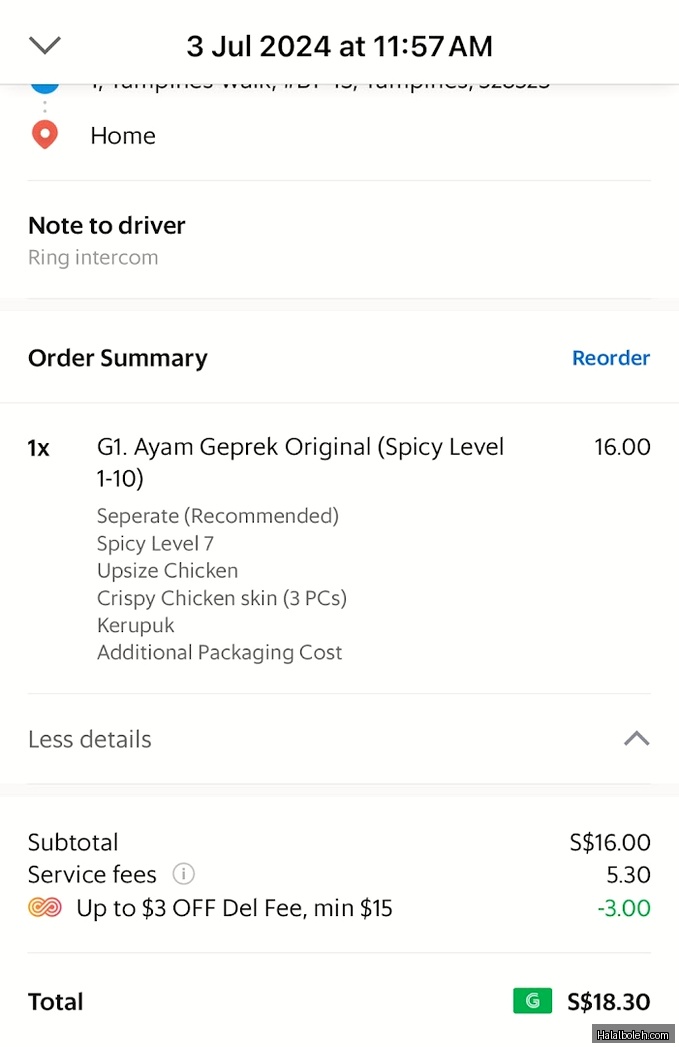Tap the Order Summary header

click(x=117, y=357)
